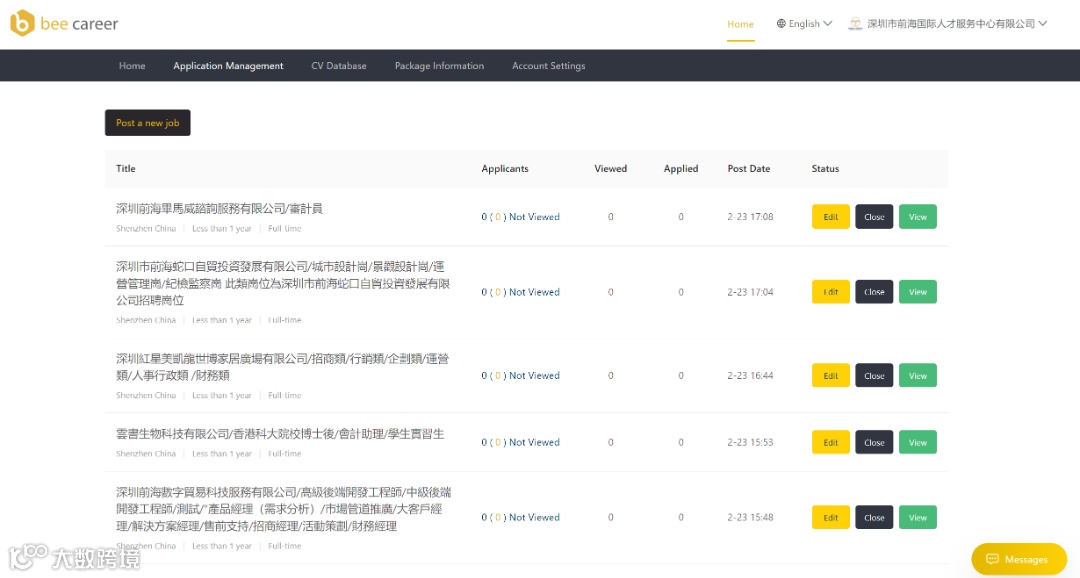1080x578 pixels.
Task: Click the Applied column header
Action: pyautogui.click(x=681, y=168)
